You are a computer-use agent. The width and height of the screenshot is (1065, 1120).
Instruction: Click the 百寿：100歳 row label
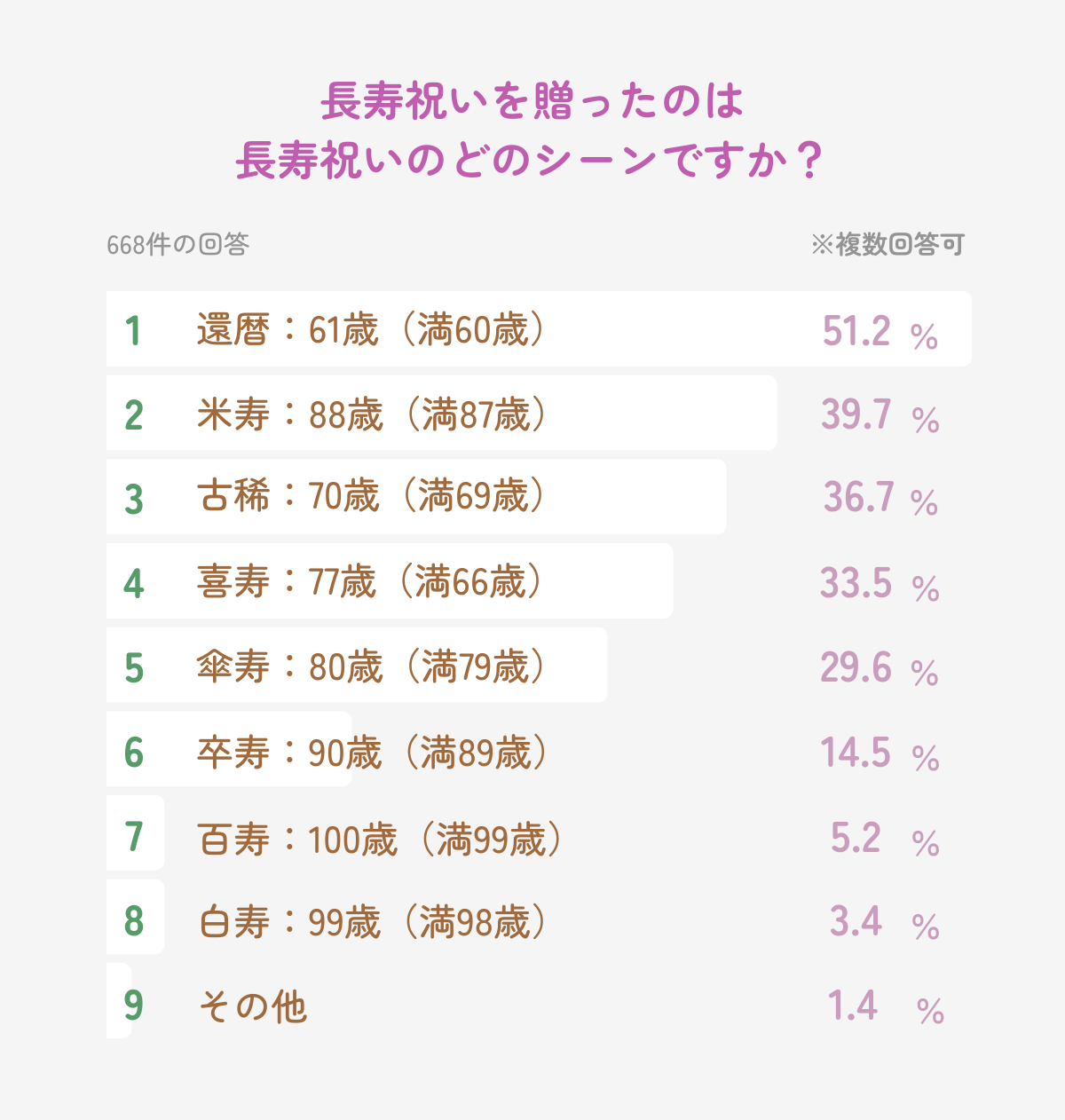tap(380, 839)
